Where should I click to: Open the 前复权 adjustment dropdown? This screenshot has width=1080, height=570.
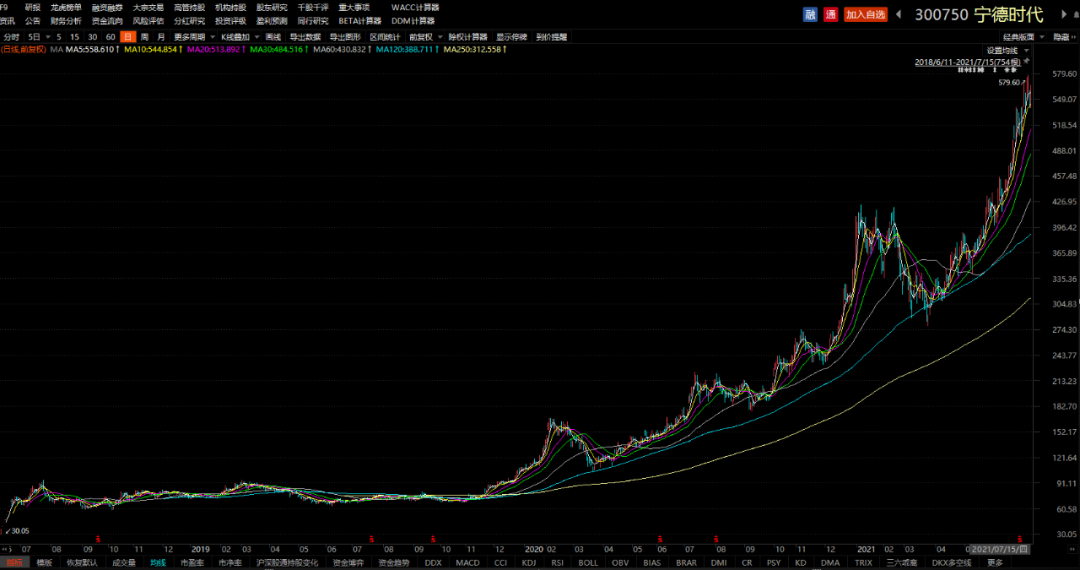424,36
